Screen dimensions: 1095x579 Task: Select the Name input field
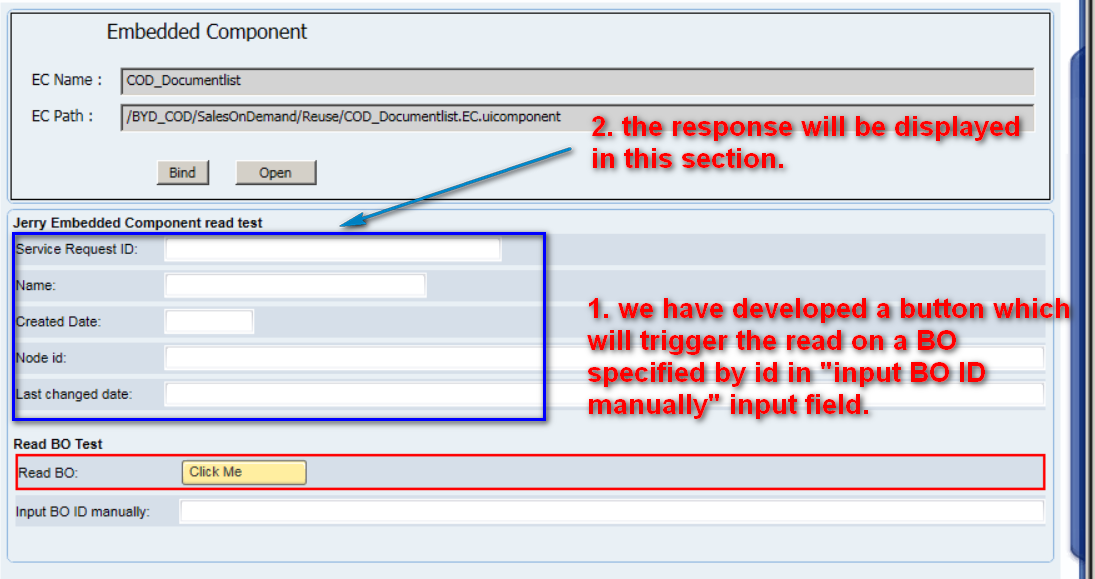[x=295, y=286]
